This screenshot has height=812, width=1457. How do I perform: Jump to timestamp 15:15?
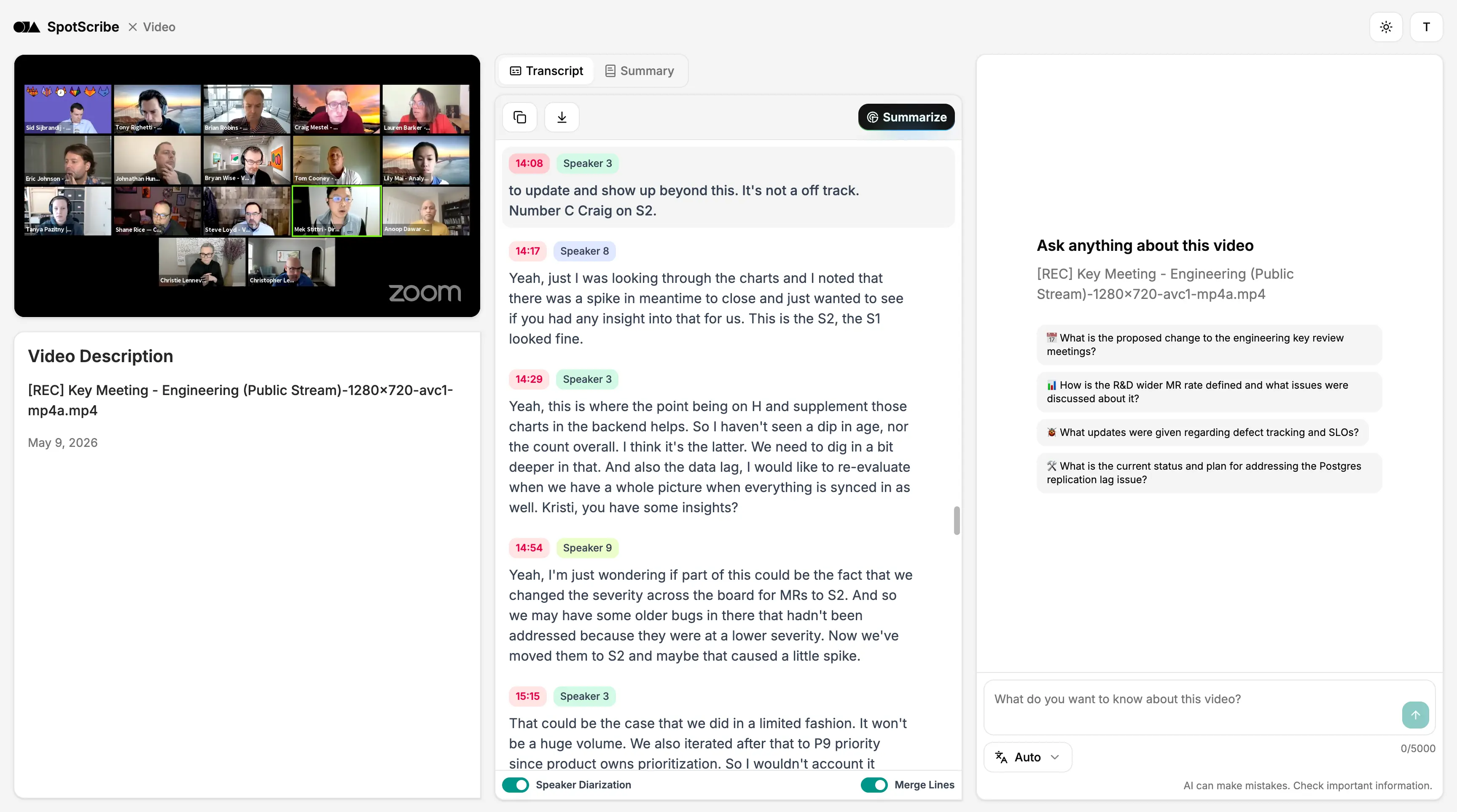pyautogui.click(x=527, y=696)
